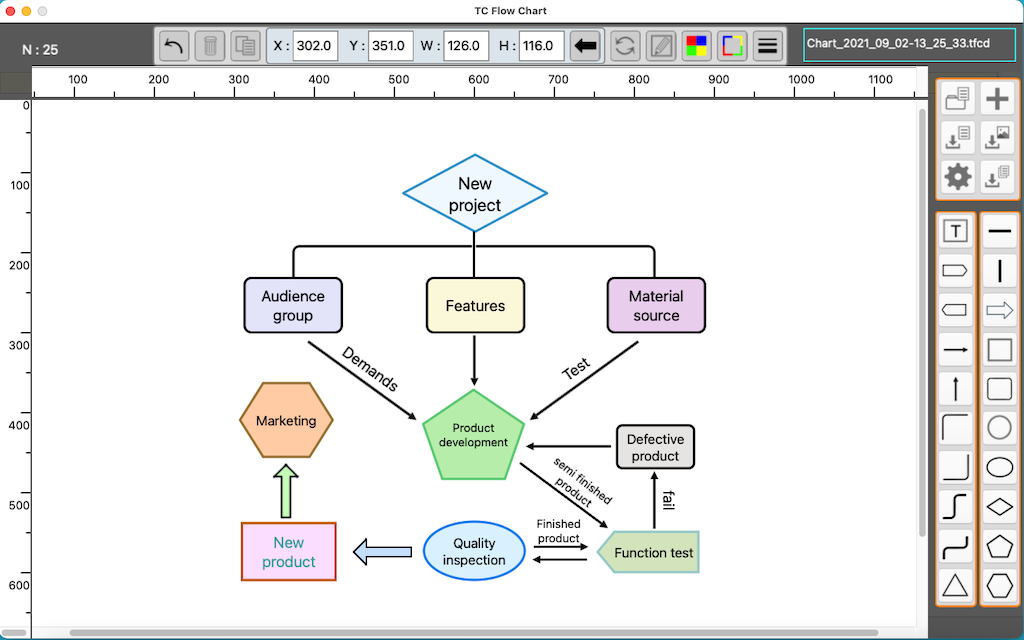1024x640 pixels.
Task: Open the settings gear
Action: pyautogui.click(x=958, y=177)
